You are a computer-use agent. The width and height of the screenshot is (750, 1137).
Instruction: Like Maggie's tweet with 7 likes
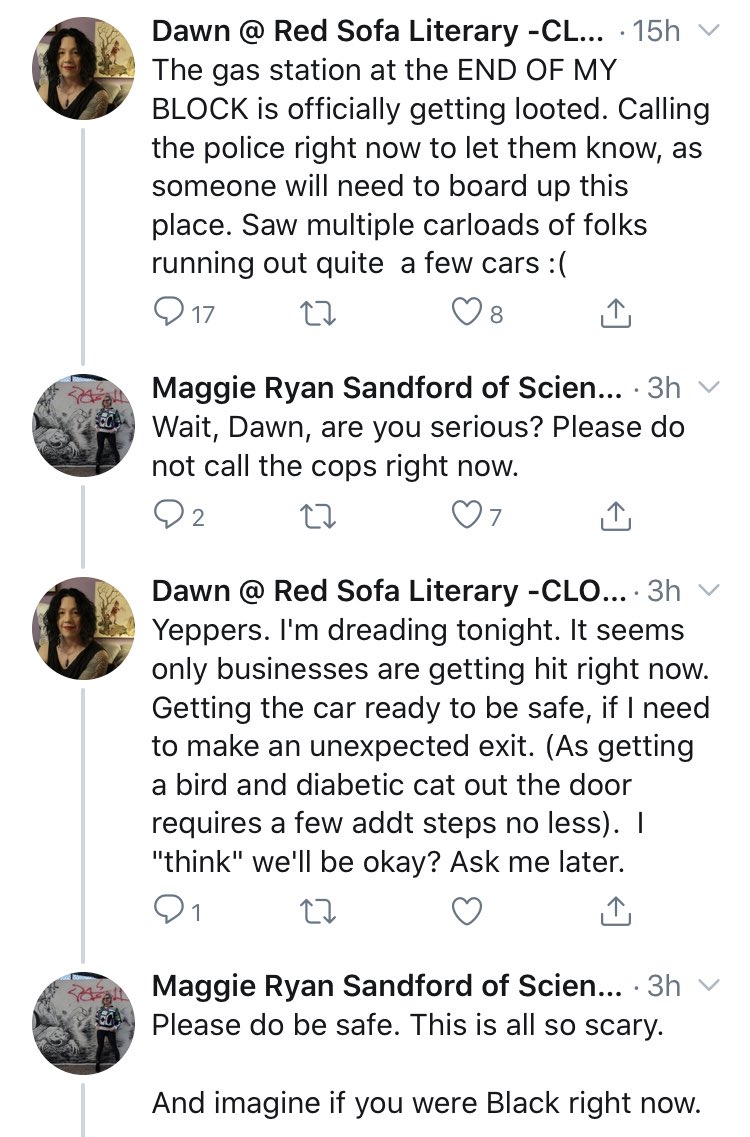click(x=466, y=516)
